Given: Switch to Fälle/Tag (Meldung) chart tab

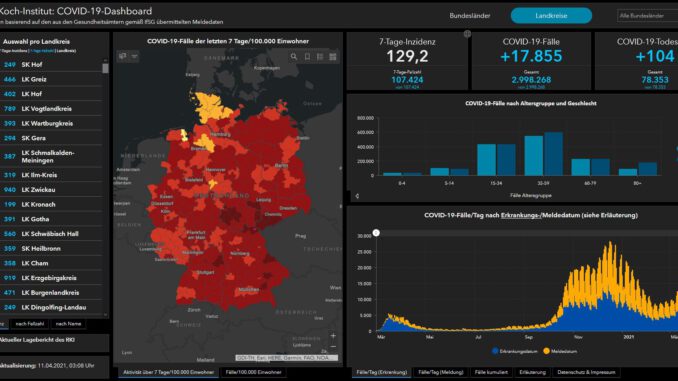Looking at the screenshot, I should [x=441, y=372].
